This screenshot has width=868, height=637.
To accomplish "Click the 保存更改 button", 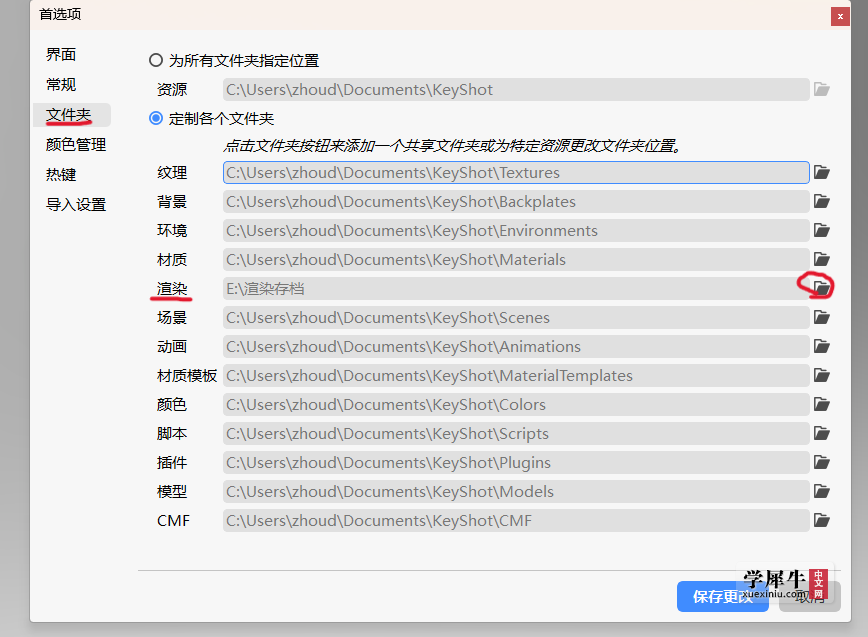I will (722, 596).
